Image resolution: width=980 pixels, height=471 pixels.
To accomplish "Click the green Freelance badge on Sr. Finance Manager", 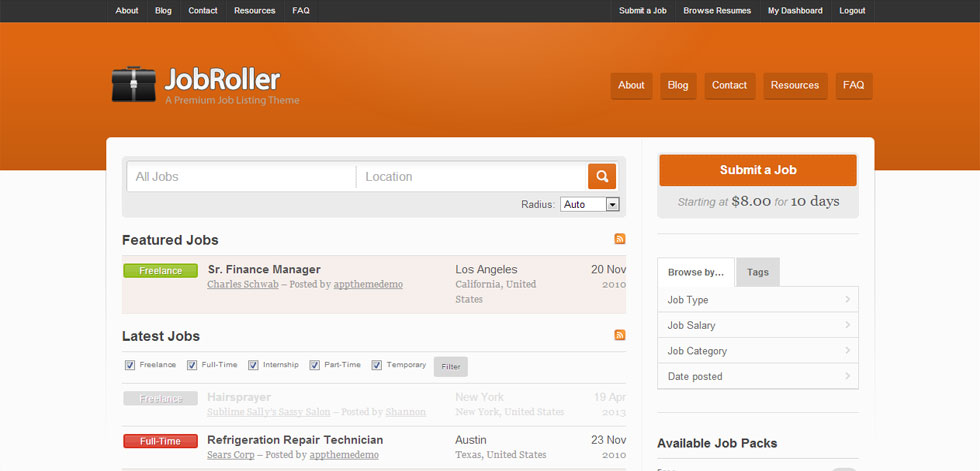I will pyautogui.click(x=161, y=270).
